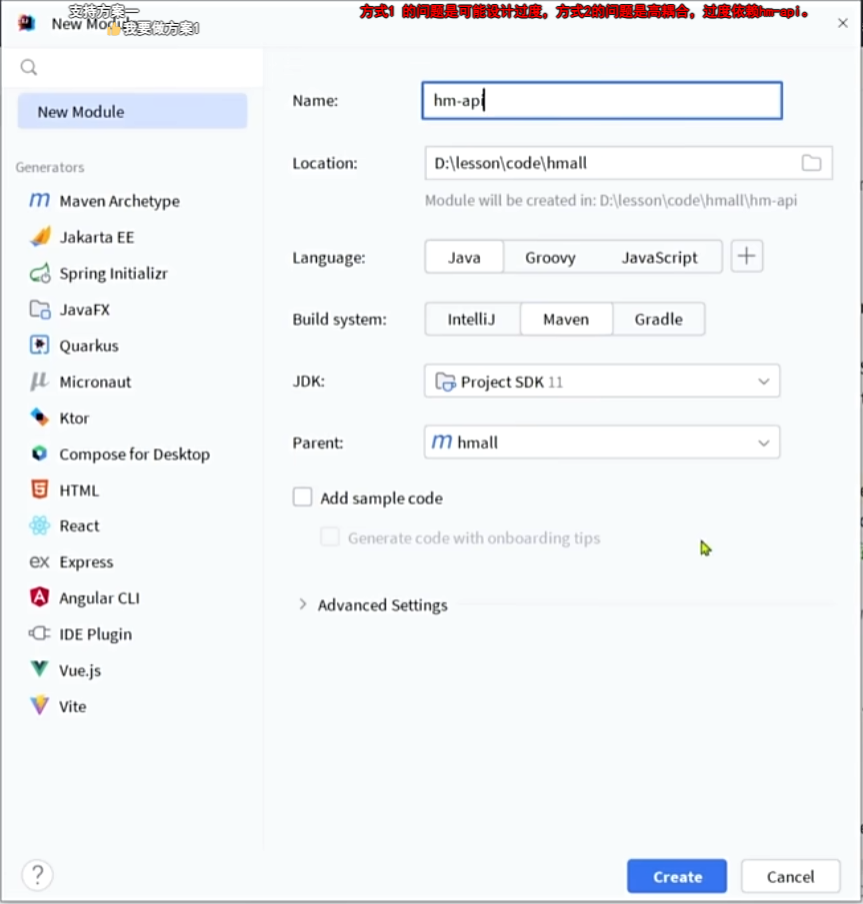Screen dimensions: 863x904
Task: Select the Vue.js entry label
Action: coord(80,670)
